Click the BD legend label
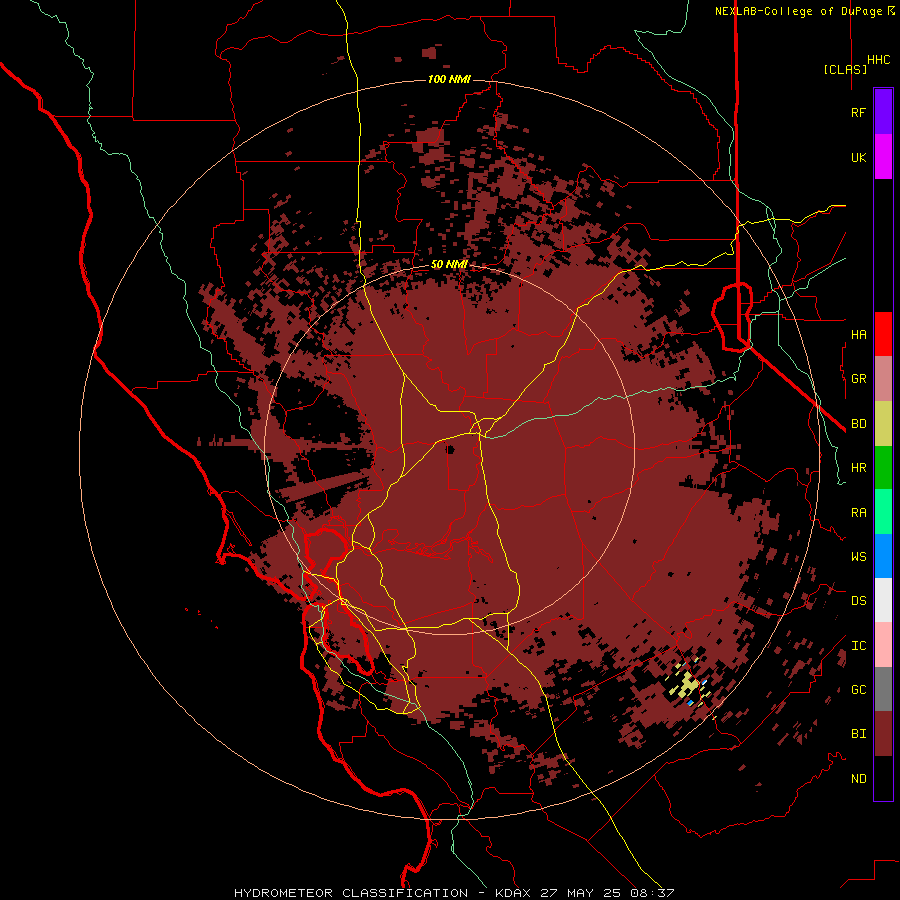The image size is (900, 900). (858, 424)
